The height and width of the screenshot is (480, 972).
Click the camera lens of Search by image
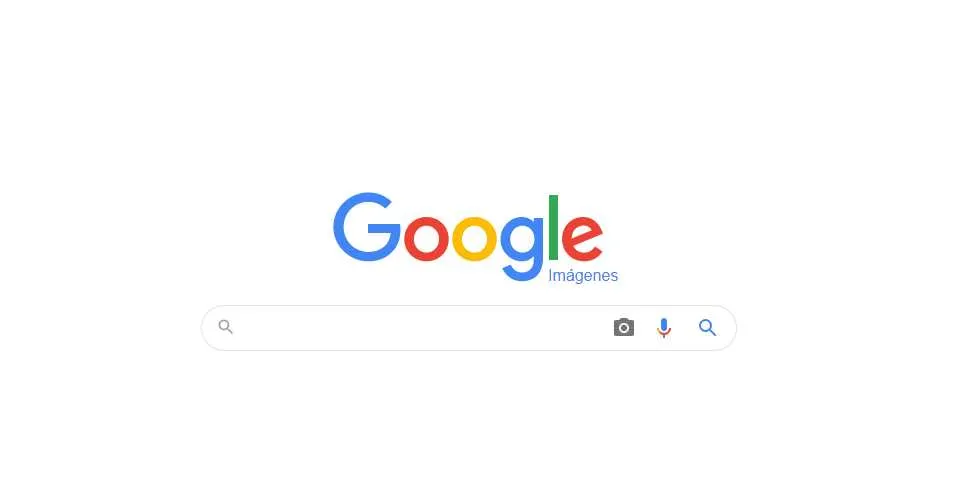624,328
